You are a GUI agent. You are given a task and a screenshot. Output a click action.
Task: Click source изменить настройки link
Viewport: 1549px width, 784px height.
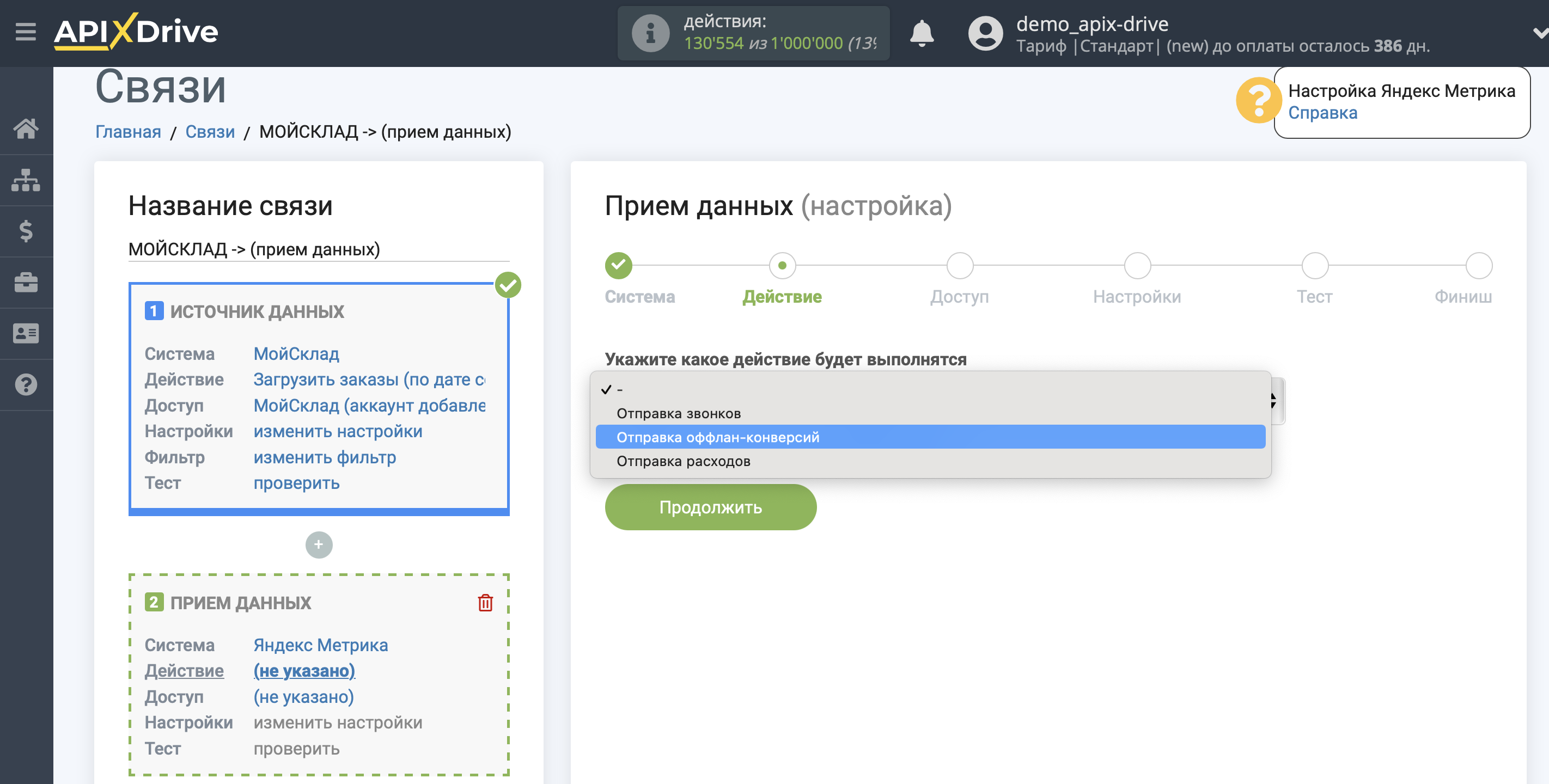click(x=338, y=431)
